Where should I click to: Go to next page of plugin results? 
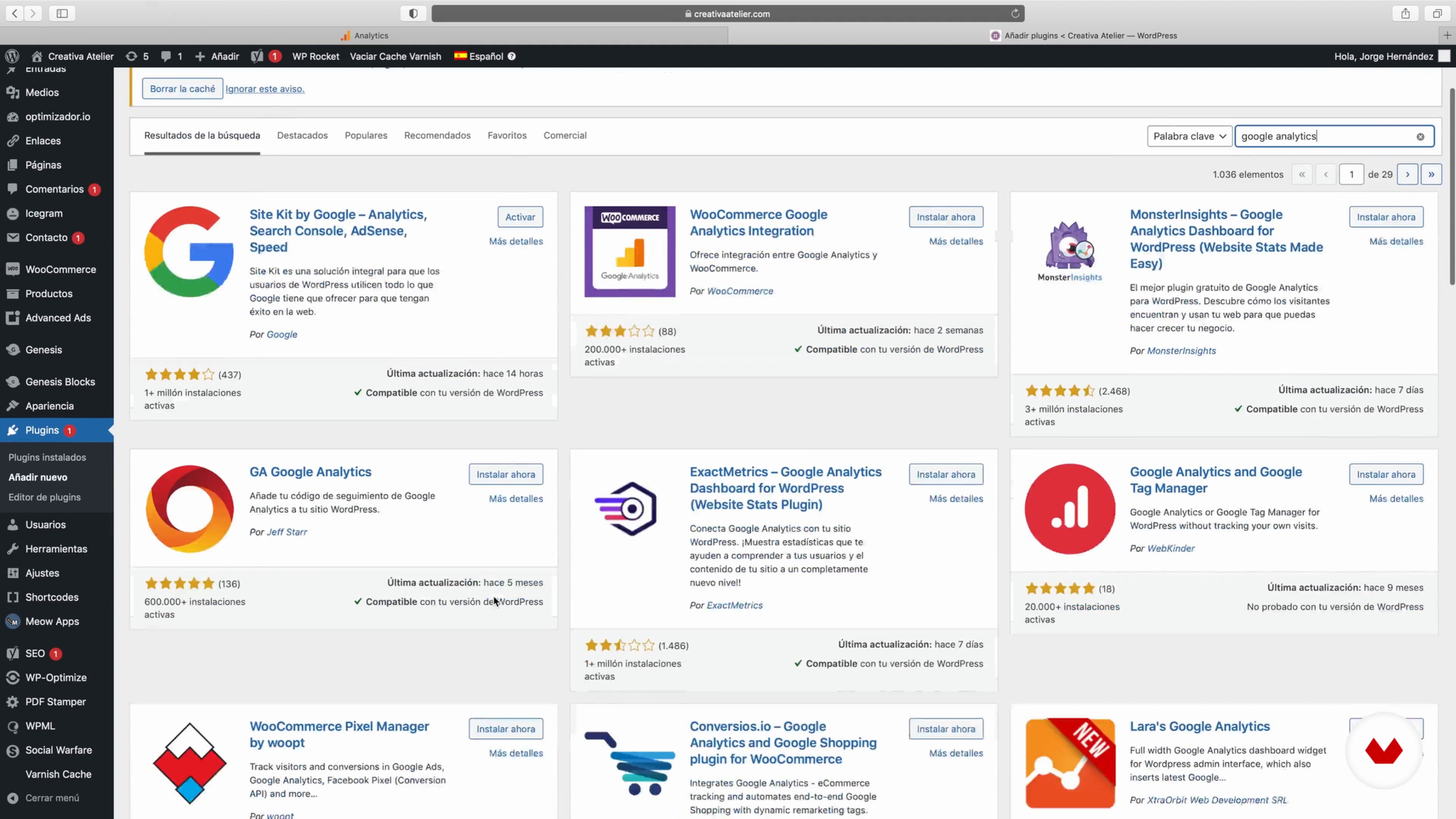pyautogui.click(x=1407, y=175)
